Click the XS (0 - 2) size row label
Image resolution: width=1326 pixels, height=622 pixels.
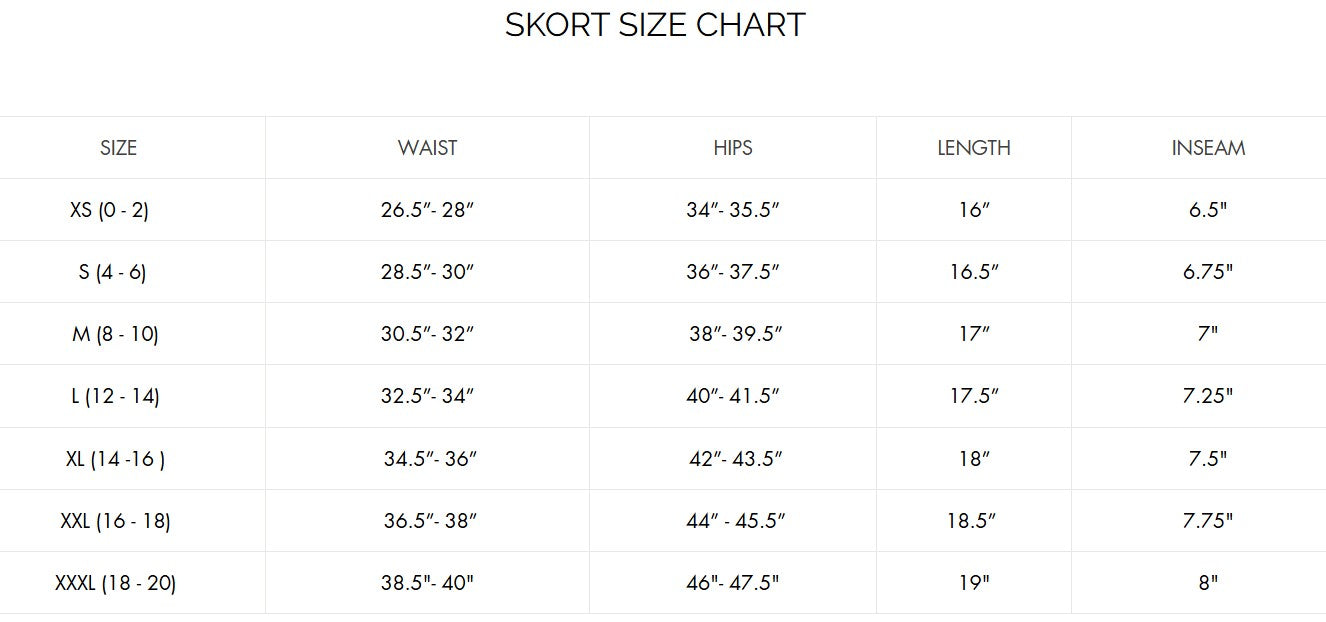coord(110,210)
